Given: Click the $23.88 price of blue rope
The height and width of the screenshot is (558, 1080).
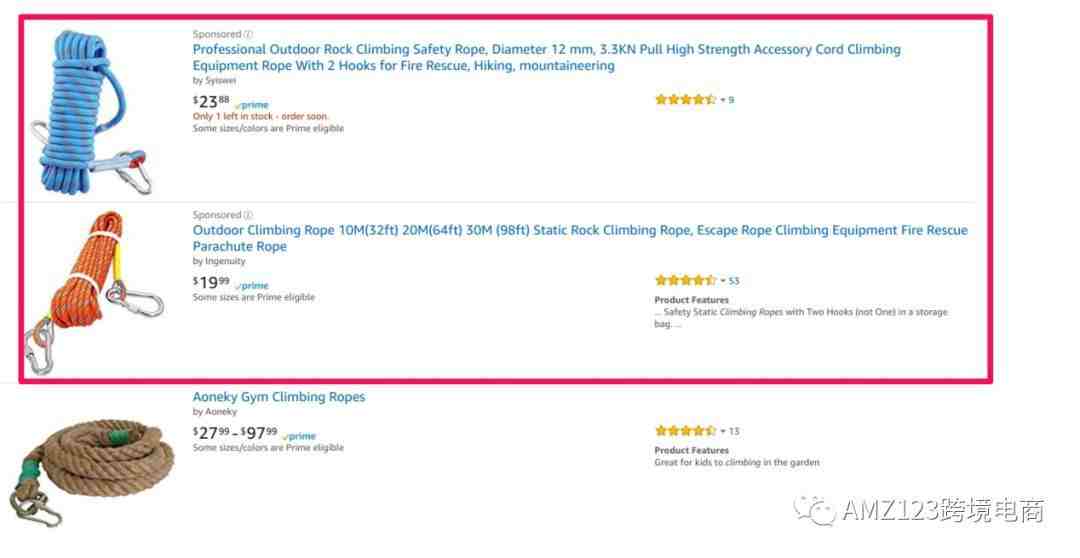Looking at the screenshot, I should point(211,102).
